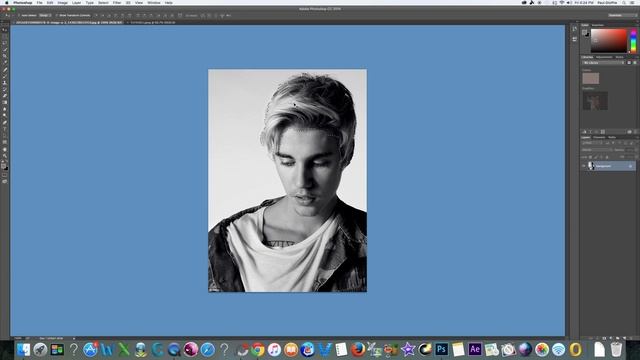Image resolution: width=640 pixels, height=360 pixels.
Task: Click the toolbar foreground color swatch
Action: 4,165
